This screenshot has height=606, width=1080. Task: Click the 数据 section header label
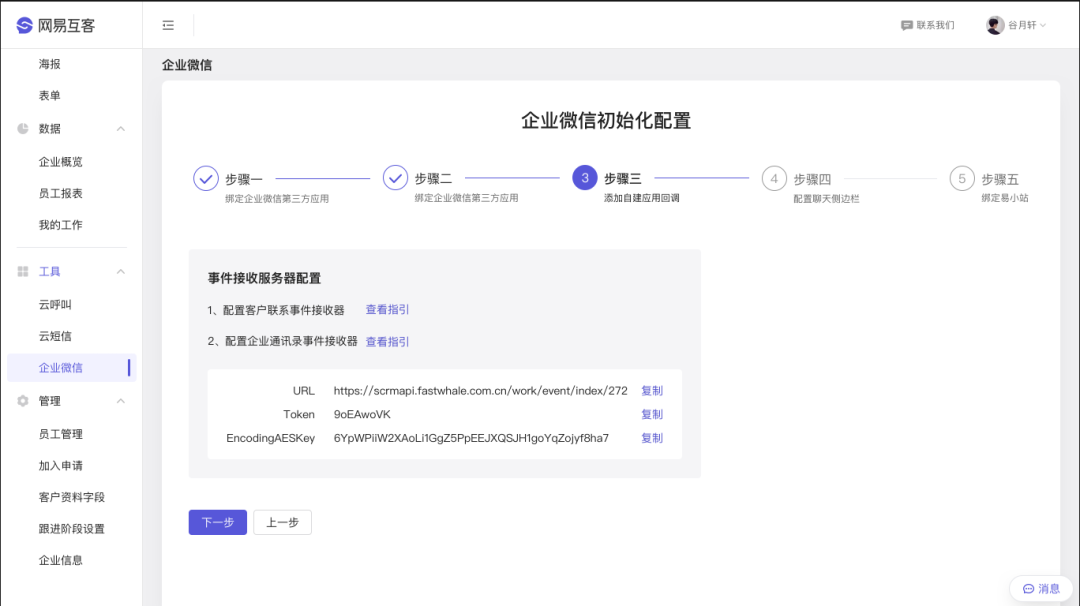pos(50,129)
